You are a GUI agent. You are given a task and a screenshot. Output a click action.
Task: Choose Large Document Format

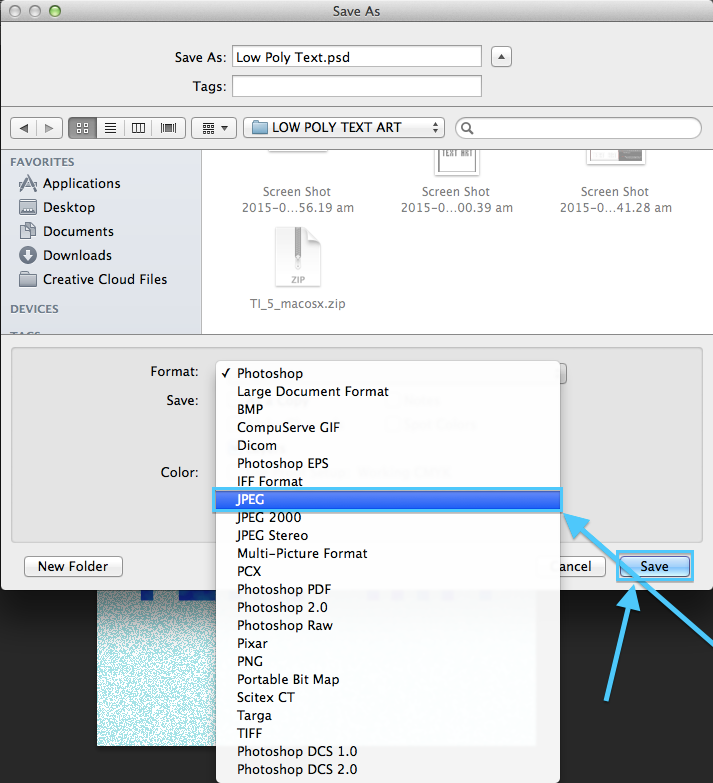[388, 391]
